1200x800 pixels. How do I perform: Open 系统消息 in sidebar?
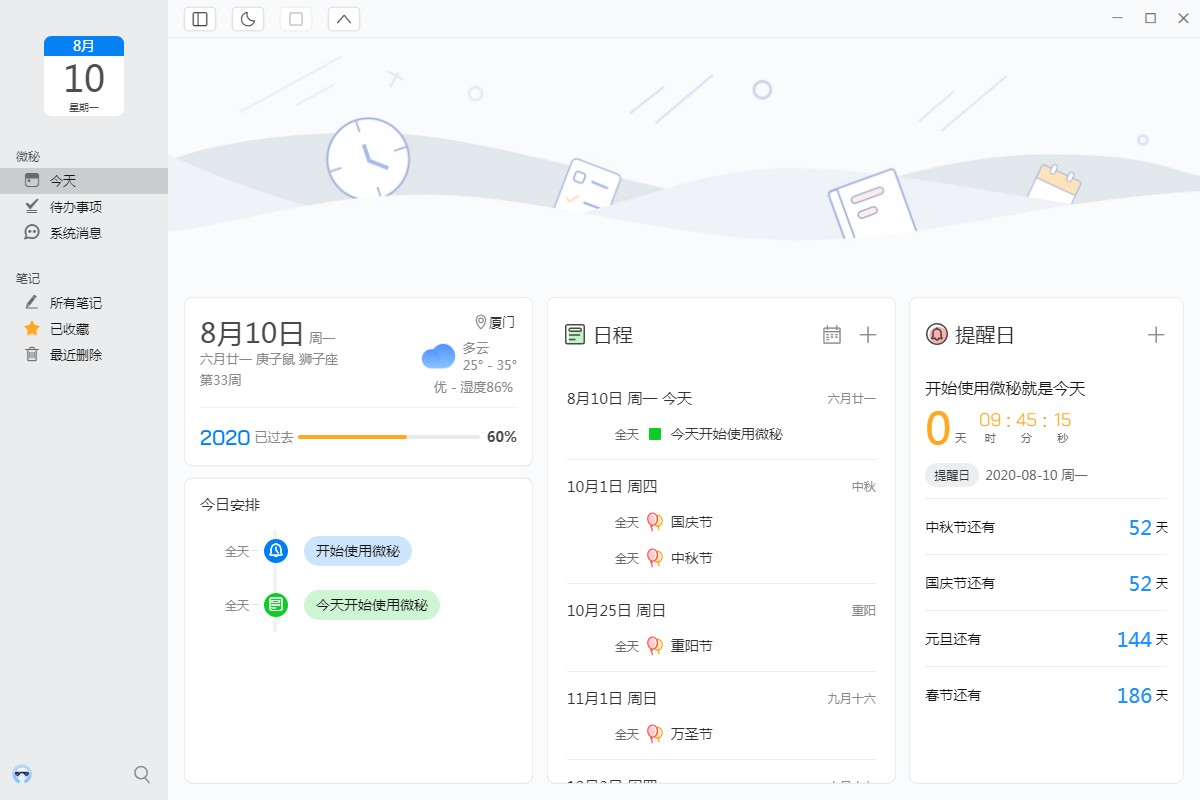coord(76,233)
